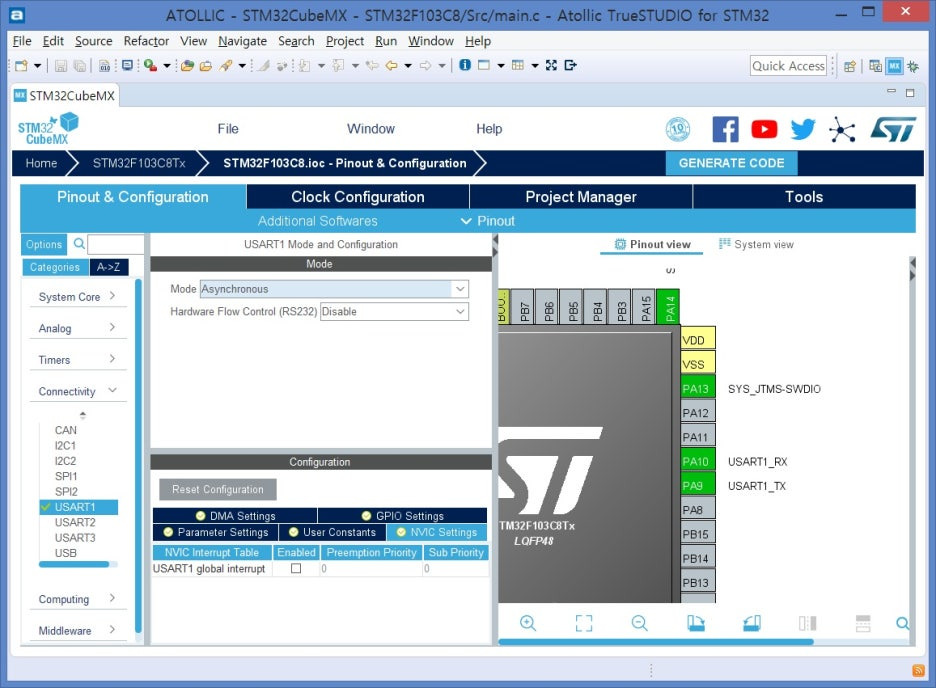Zoom out of the pinout chip view

click(639, 624)
